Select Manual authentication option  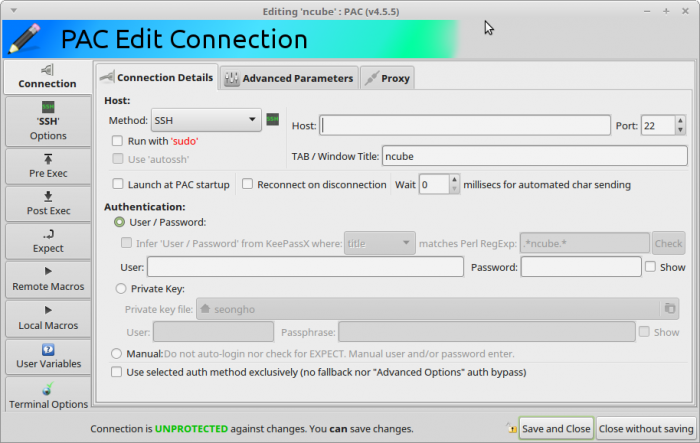[x=117, y=354]
